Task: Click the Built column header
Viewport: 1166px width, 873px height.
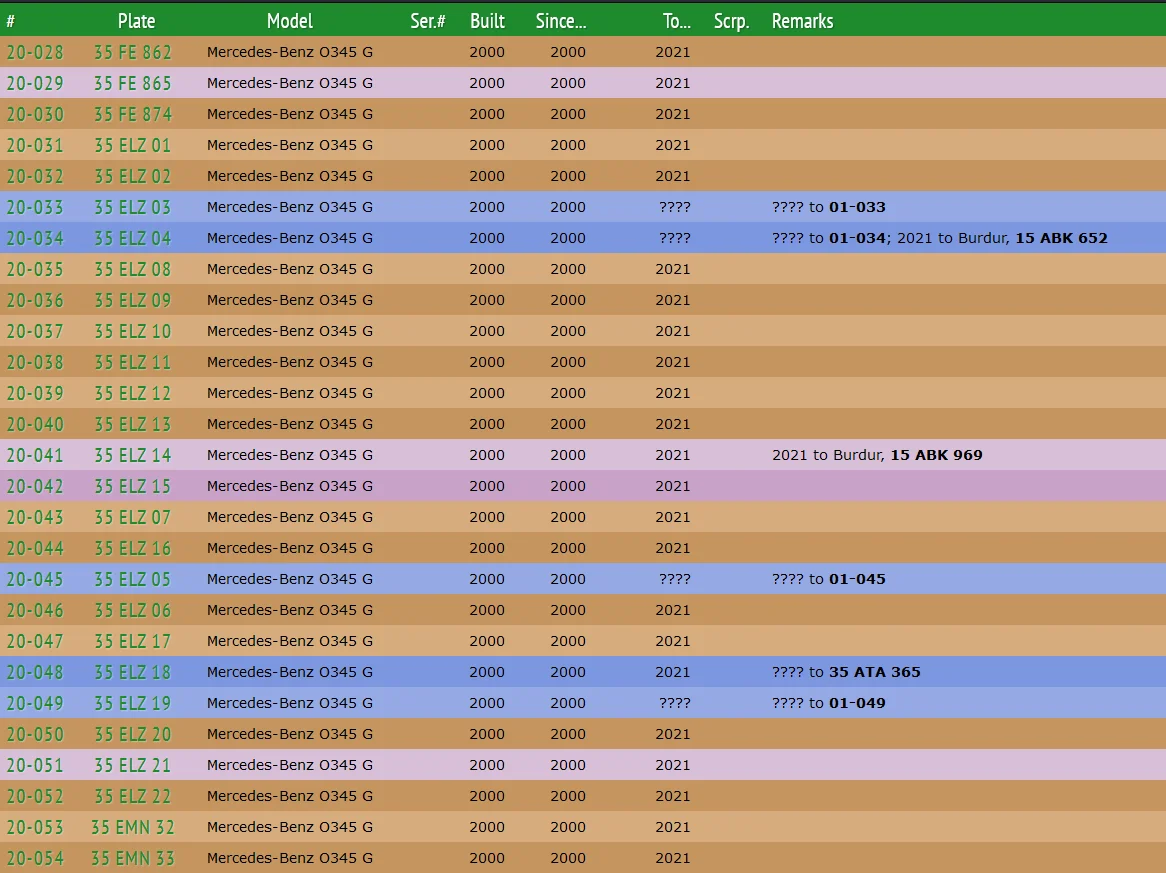Action: click(487, 21)
